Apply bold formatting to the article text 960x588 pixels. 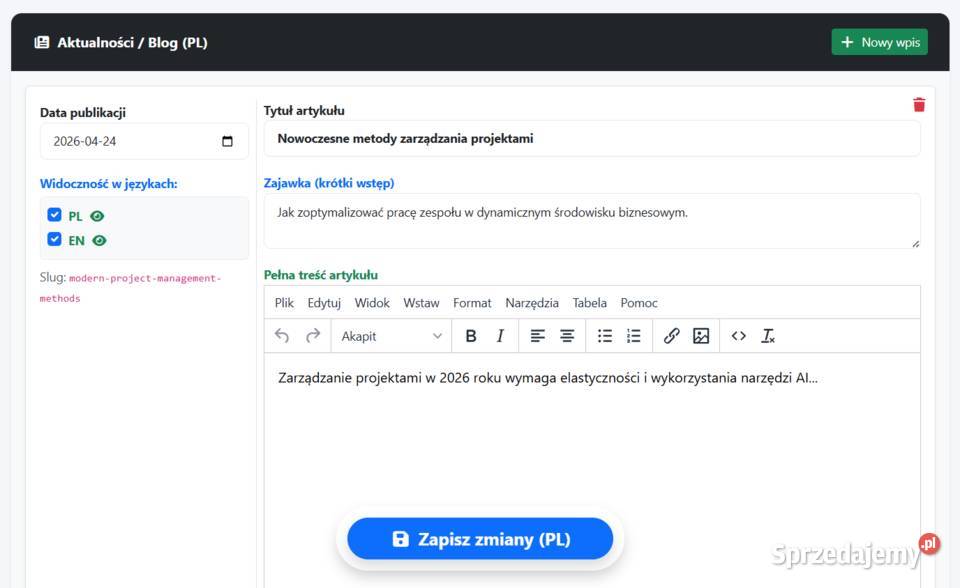tap(471, 336)
